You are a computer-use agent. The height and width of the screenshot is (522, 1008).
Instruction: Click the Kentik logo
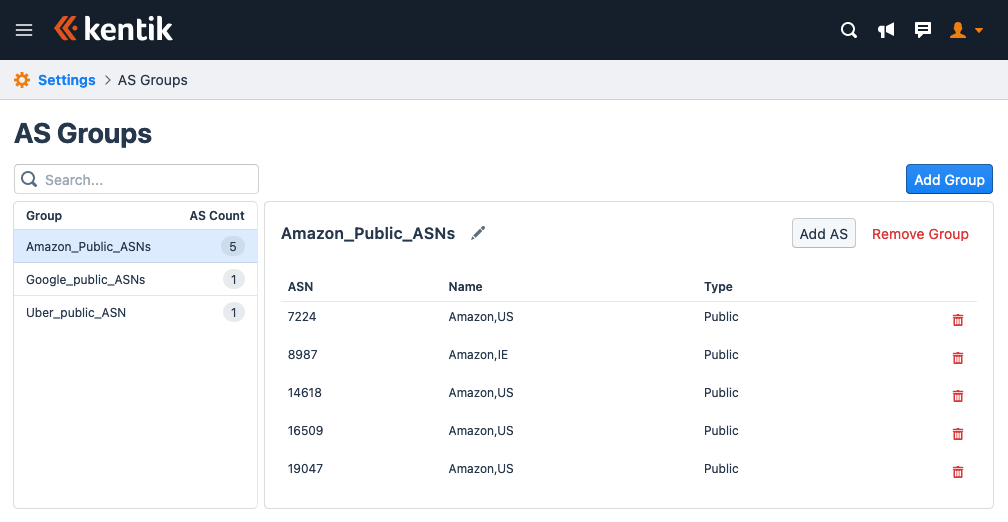(x=114, y=29)
